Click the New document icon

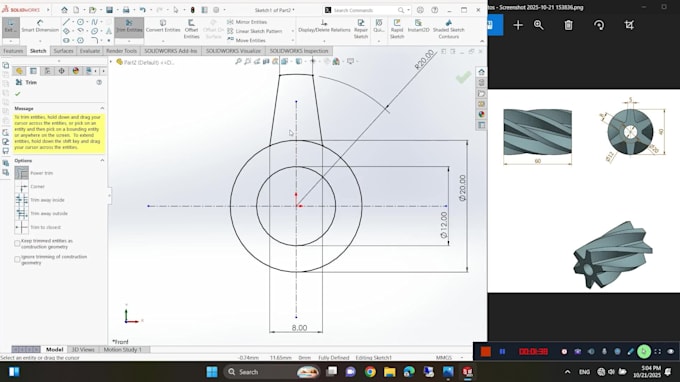point(76,10)
